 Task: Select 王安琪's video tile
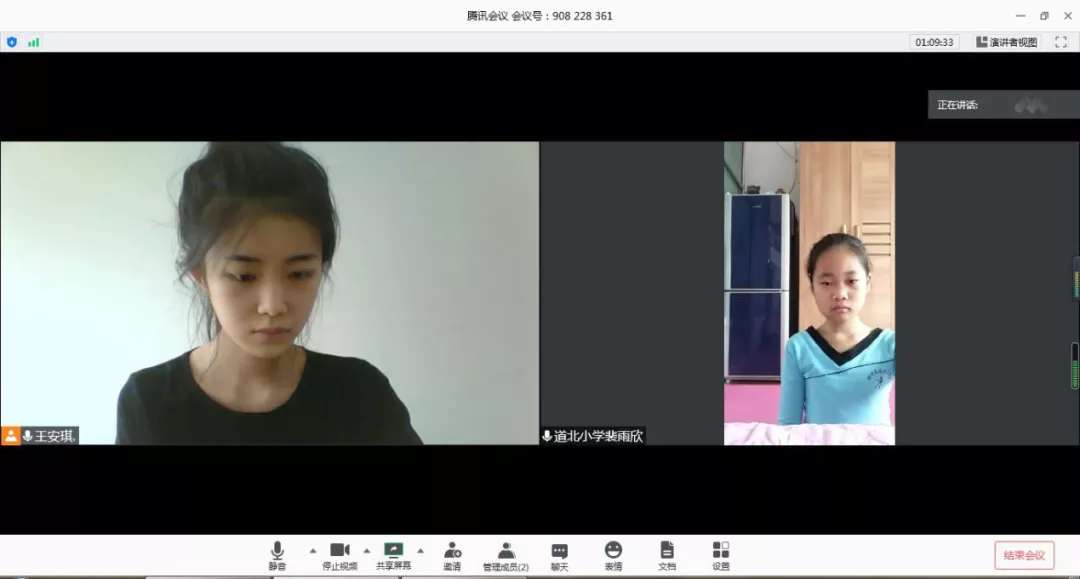click(x=269, y=292)
